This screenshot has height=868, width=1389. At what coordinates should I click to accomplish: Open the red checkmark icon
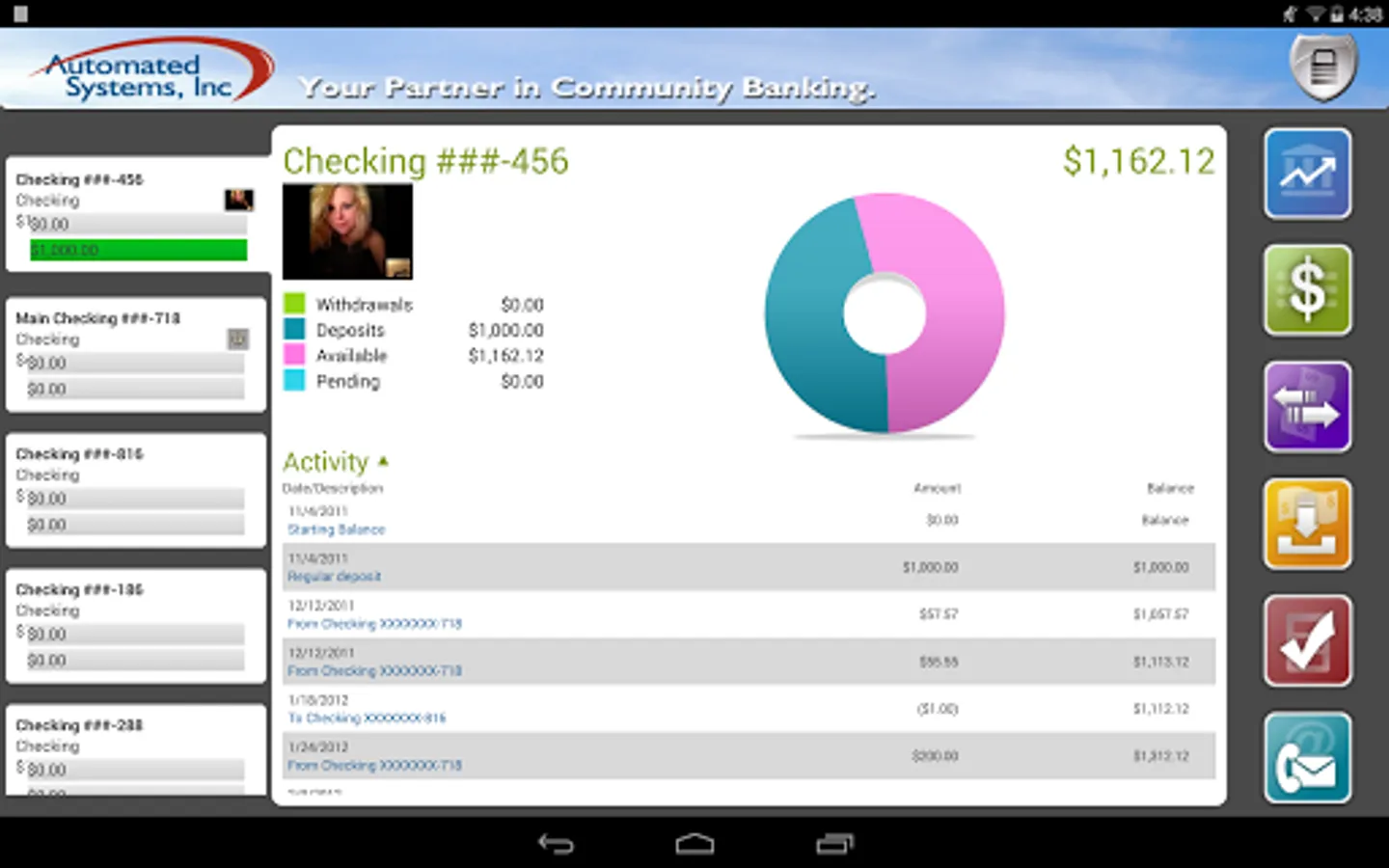(1307, 640)
